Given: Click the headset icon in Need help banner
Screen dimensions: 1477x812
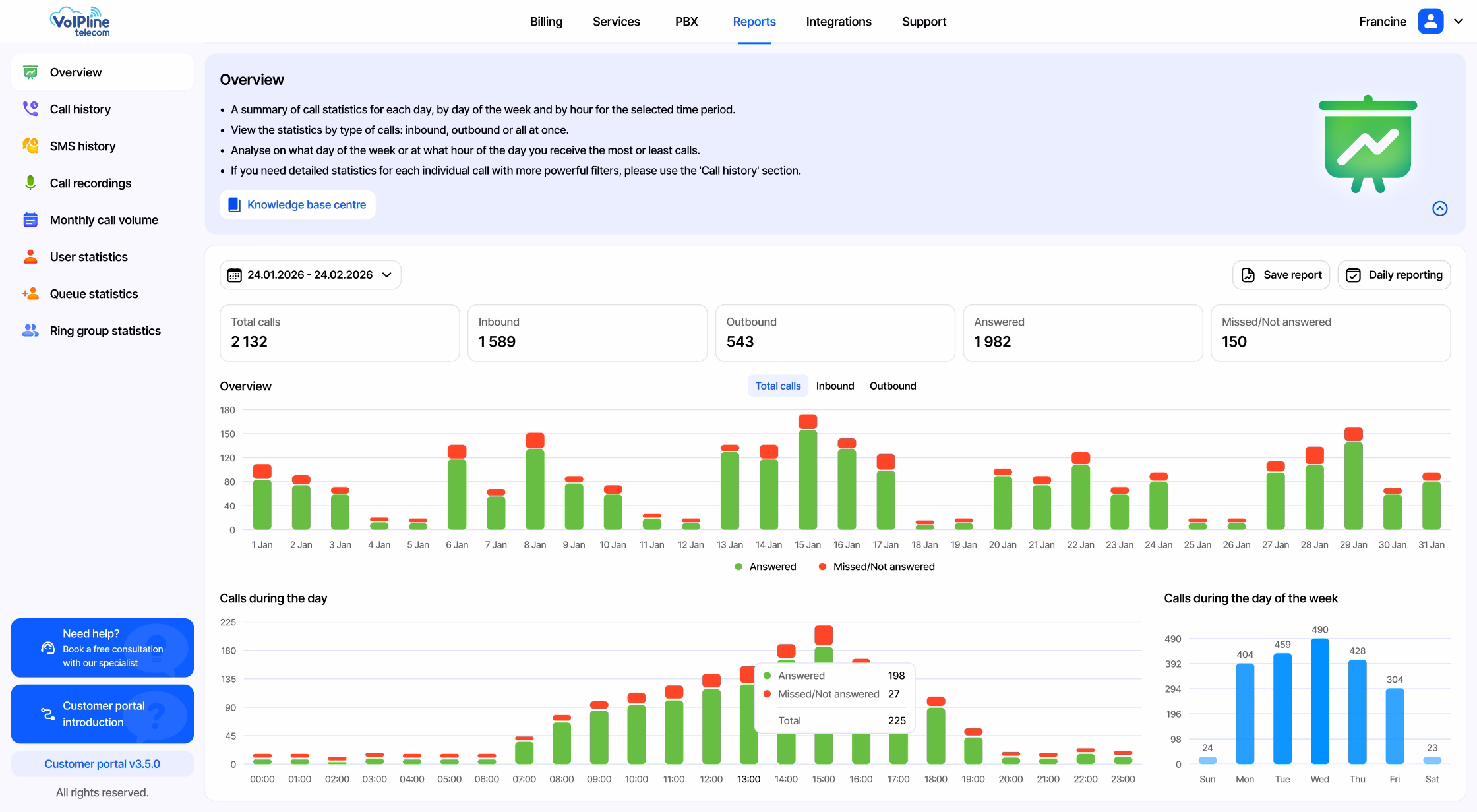Looking at the screenshot, I should click(47, 648).
